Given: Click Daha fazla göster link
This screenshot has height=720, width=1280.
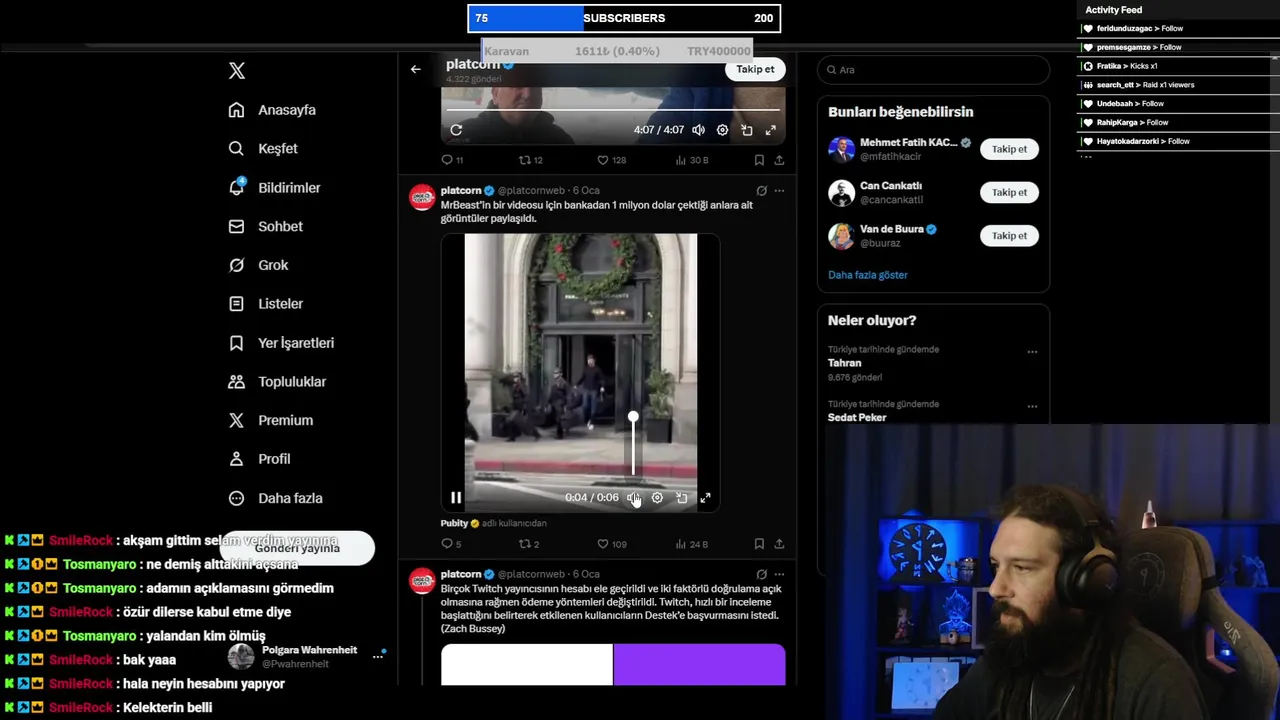Looking at the screenshot, I should click(x=868, y=275).
